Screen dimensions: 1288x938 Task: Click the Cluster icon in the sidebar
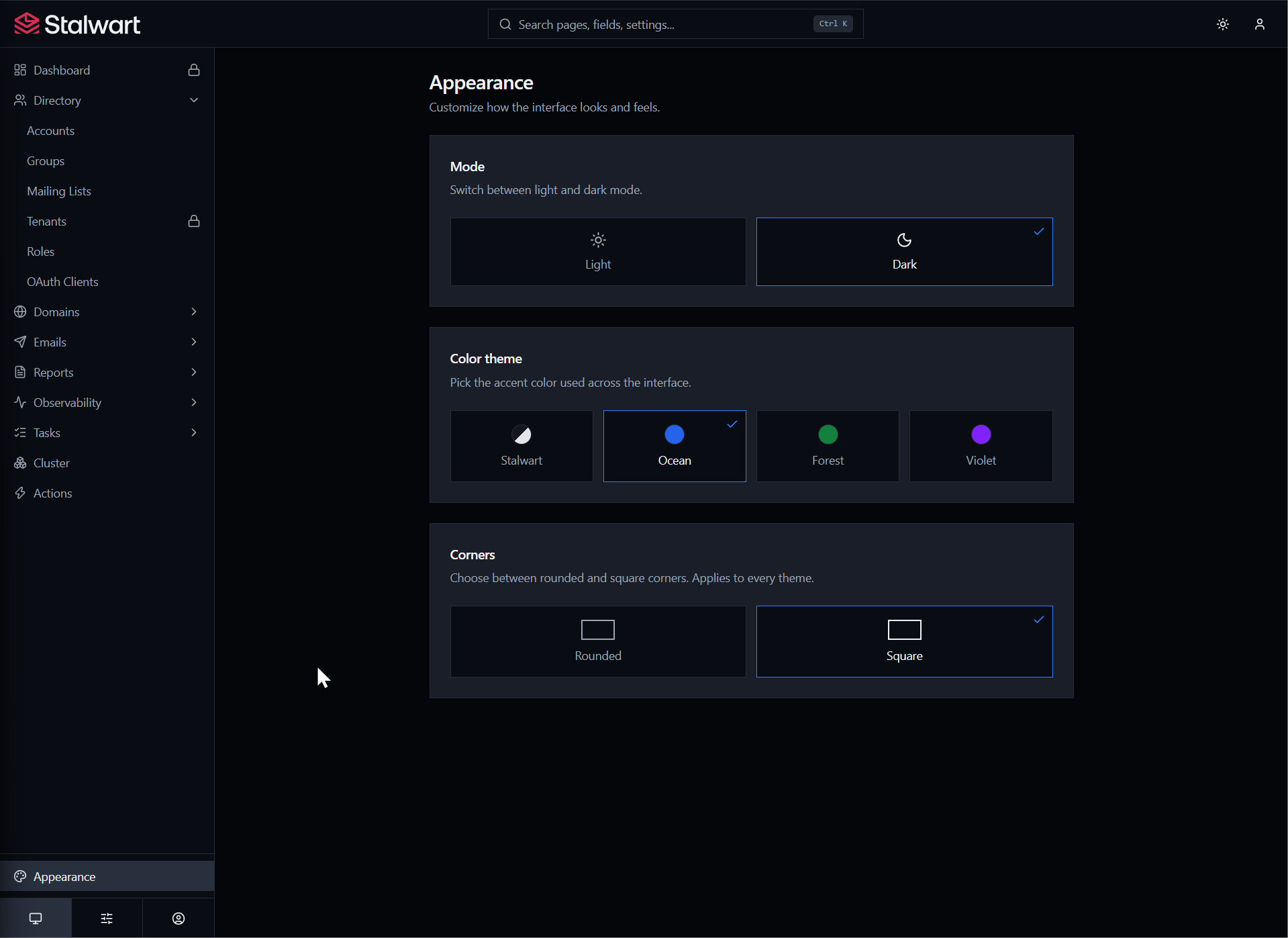tap(20, 463)
